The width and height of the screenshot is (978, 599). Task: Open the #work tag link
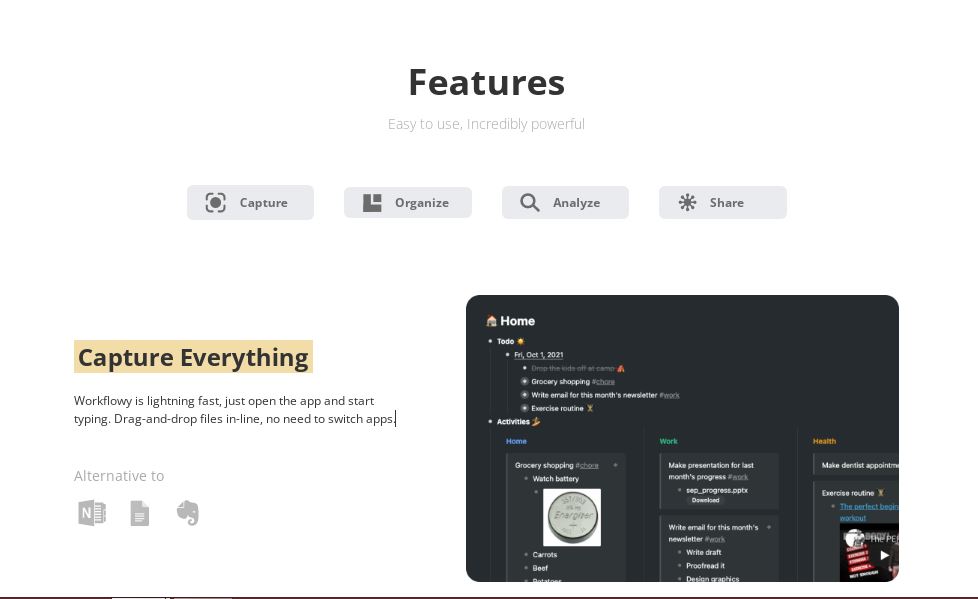668,395
